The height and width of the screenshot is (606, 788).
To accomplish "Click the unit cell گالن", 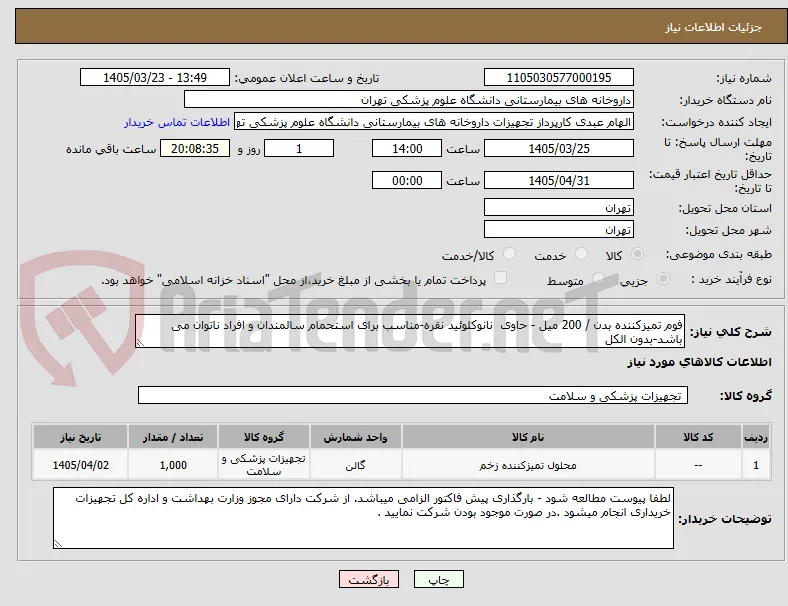I will click(355, 465).
